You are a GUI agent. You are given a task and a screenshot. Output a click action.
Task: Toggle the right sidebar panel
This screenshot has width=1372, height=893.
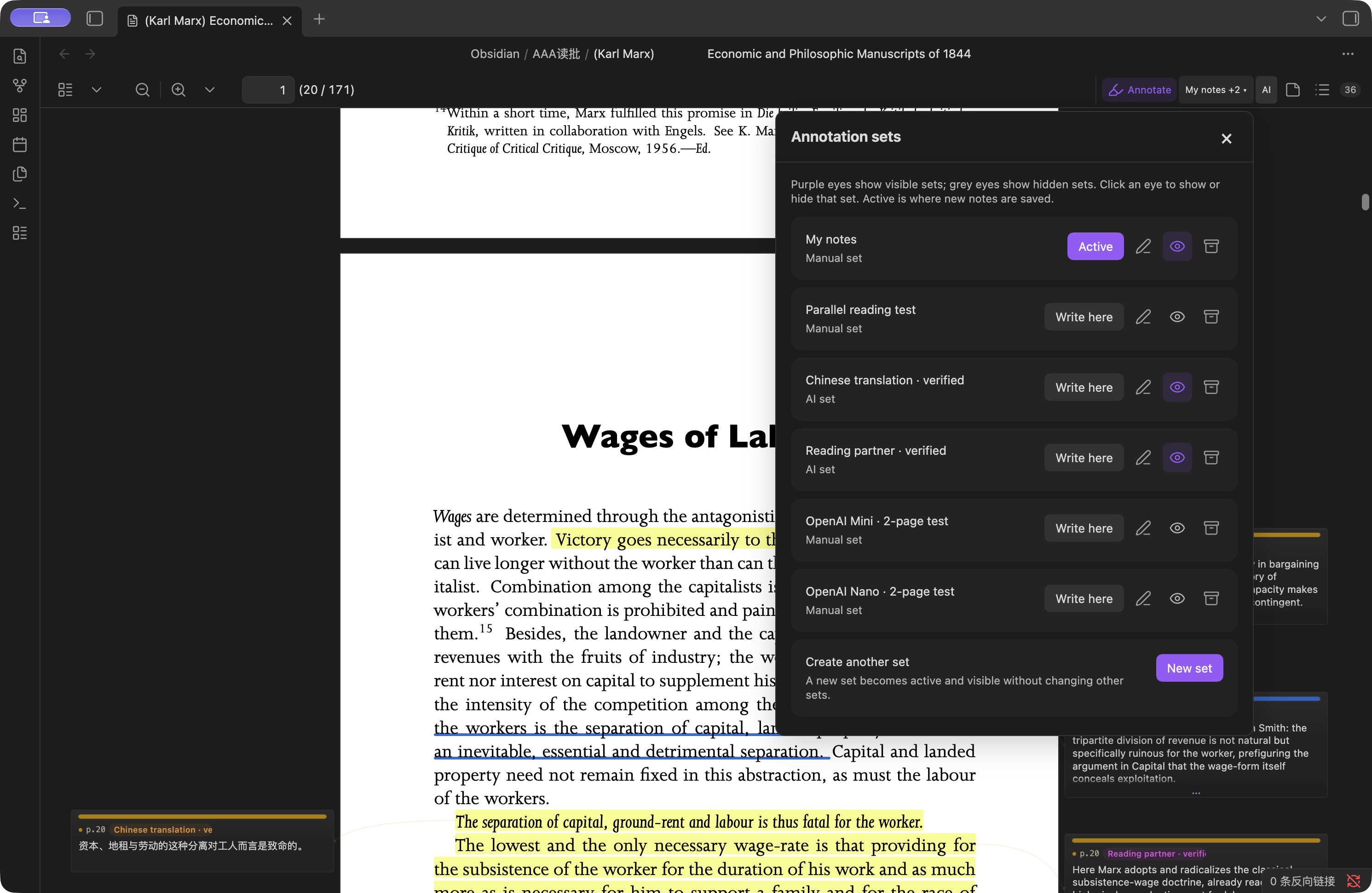click(x=1350, y=18)
